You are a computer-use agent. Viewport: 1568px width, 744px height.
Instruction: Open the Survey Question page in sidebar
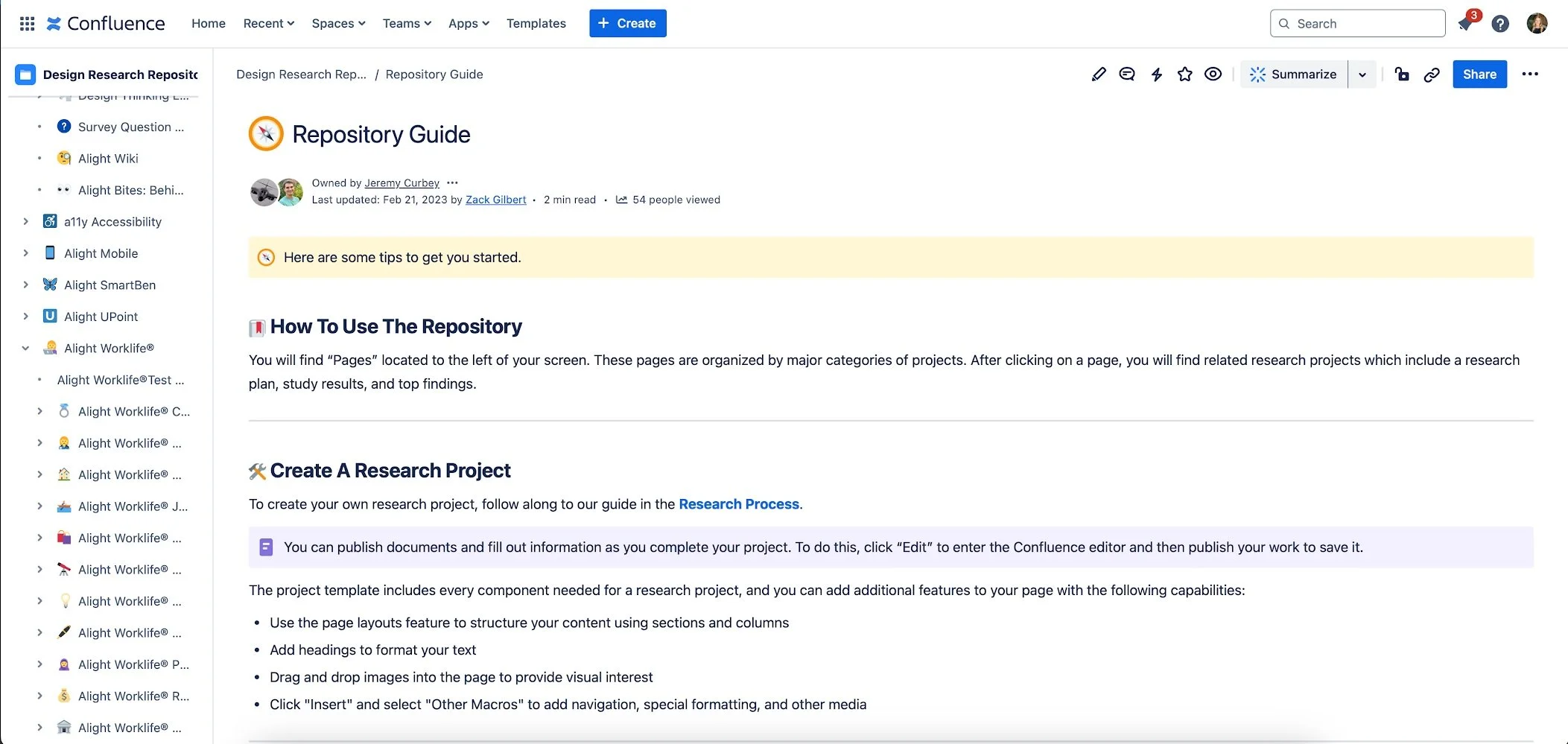pos(131,127)
